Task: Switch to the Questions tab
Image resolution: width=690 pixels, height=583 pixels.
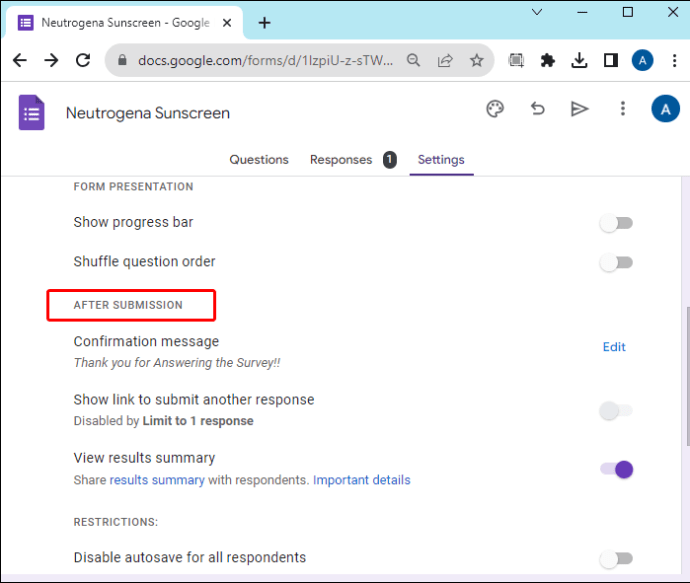Action: tap(259, 159)
